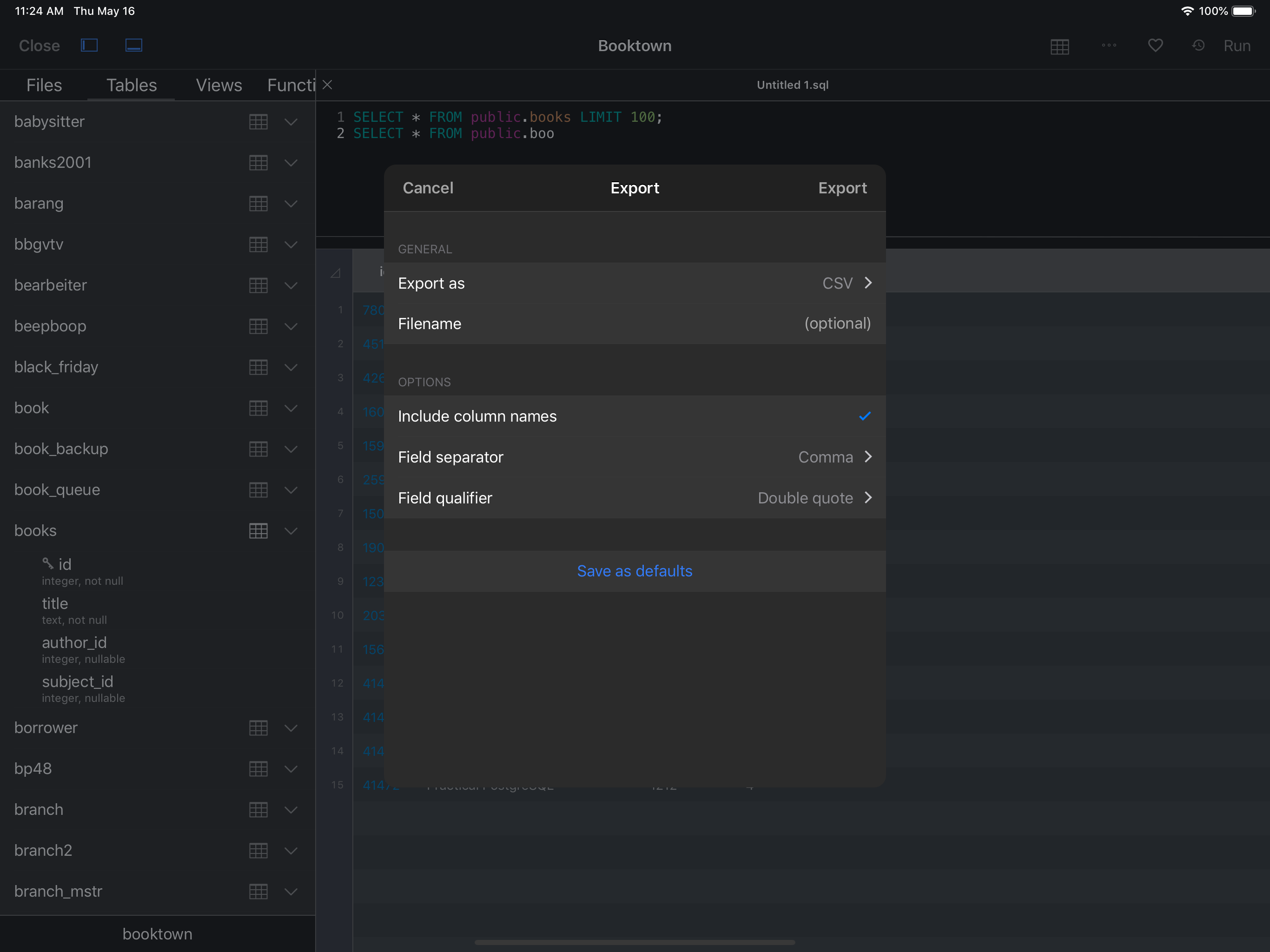Open table grid icon for books

258,530
